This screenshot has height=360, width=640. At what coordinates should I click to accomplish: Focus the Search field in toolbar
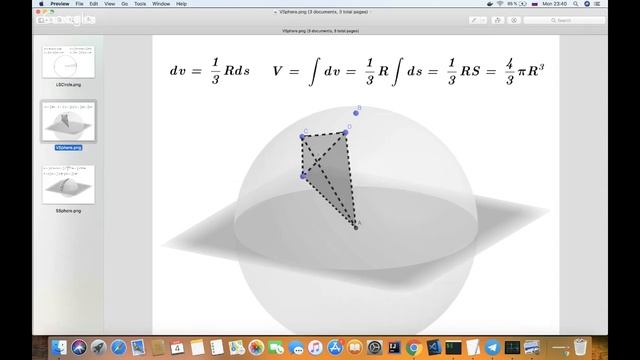click(x=564, y=20)
